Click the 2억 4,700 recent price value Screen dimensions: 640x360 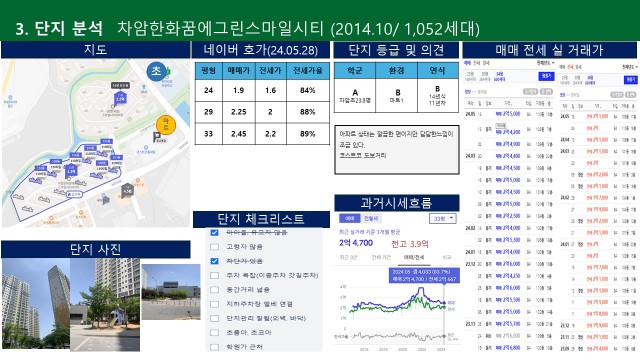[356, 243]
